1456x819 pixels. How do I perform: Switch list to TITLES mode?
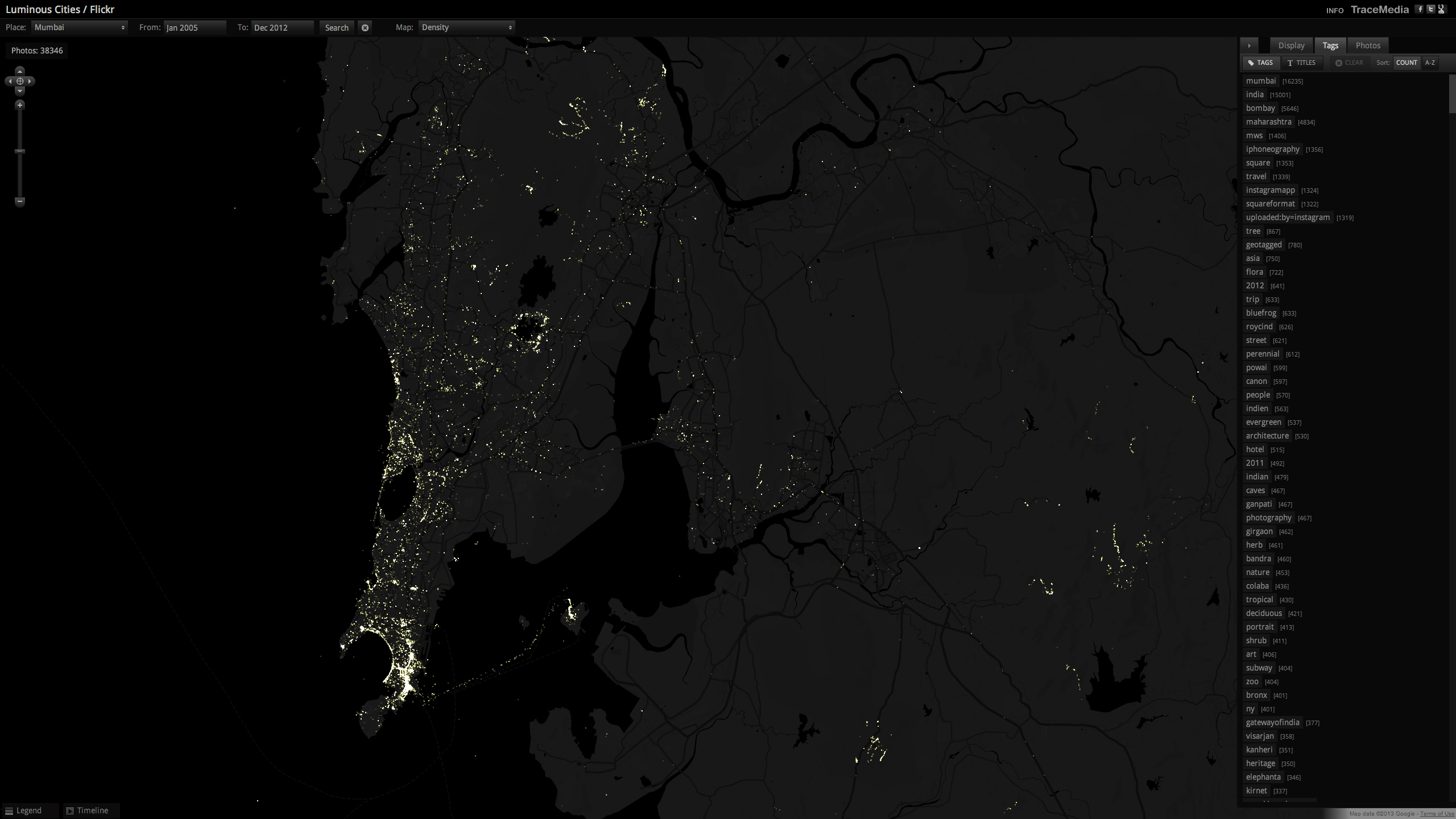coord(1301,63)
